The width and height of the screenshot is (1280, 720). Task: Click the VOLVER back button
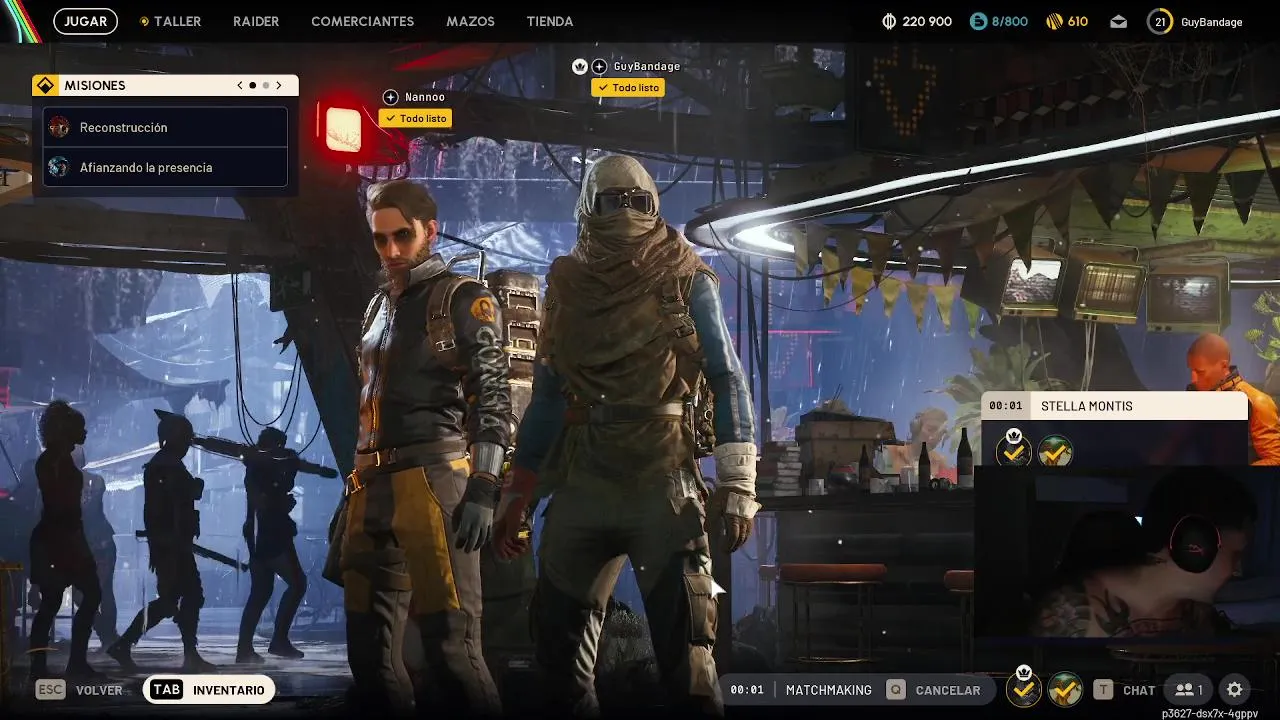click(99, 690)
